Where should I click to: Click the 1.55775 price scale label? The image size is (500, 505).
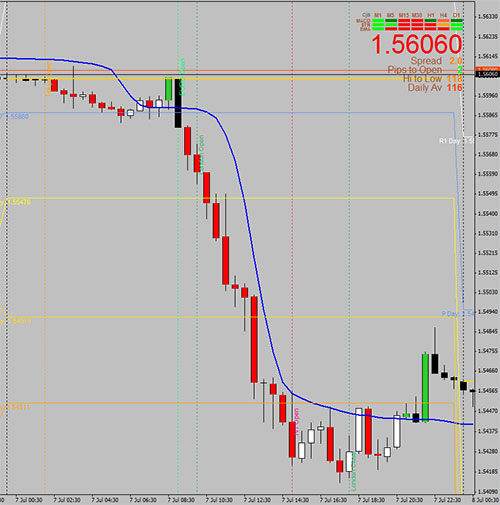[x=487, y=135]
